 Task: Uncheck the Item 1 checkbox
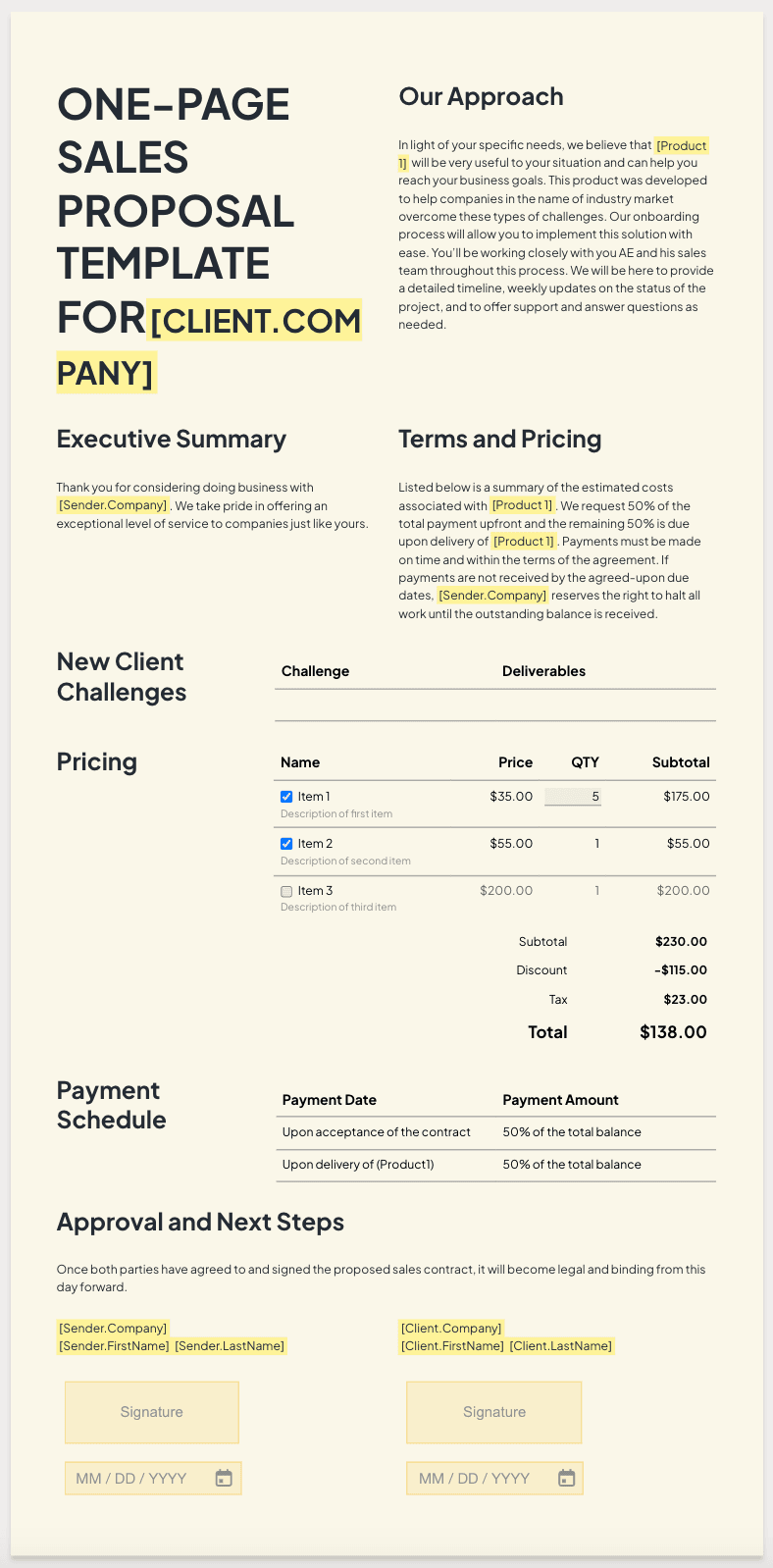286,797
